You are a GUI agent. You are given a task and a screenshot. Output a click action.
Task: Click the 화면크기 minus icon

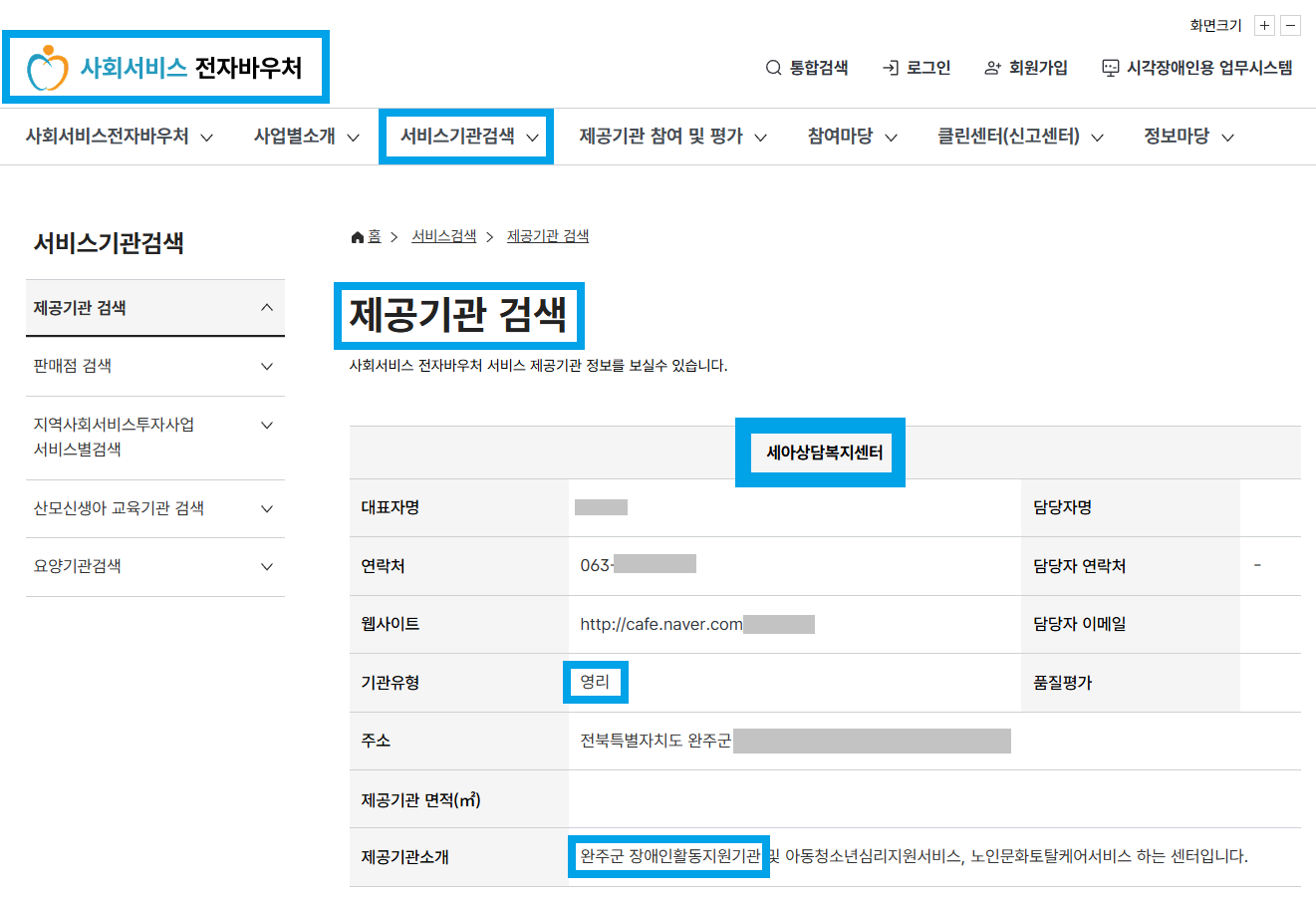1291,25
